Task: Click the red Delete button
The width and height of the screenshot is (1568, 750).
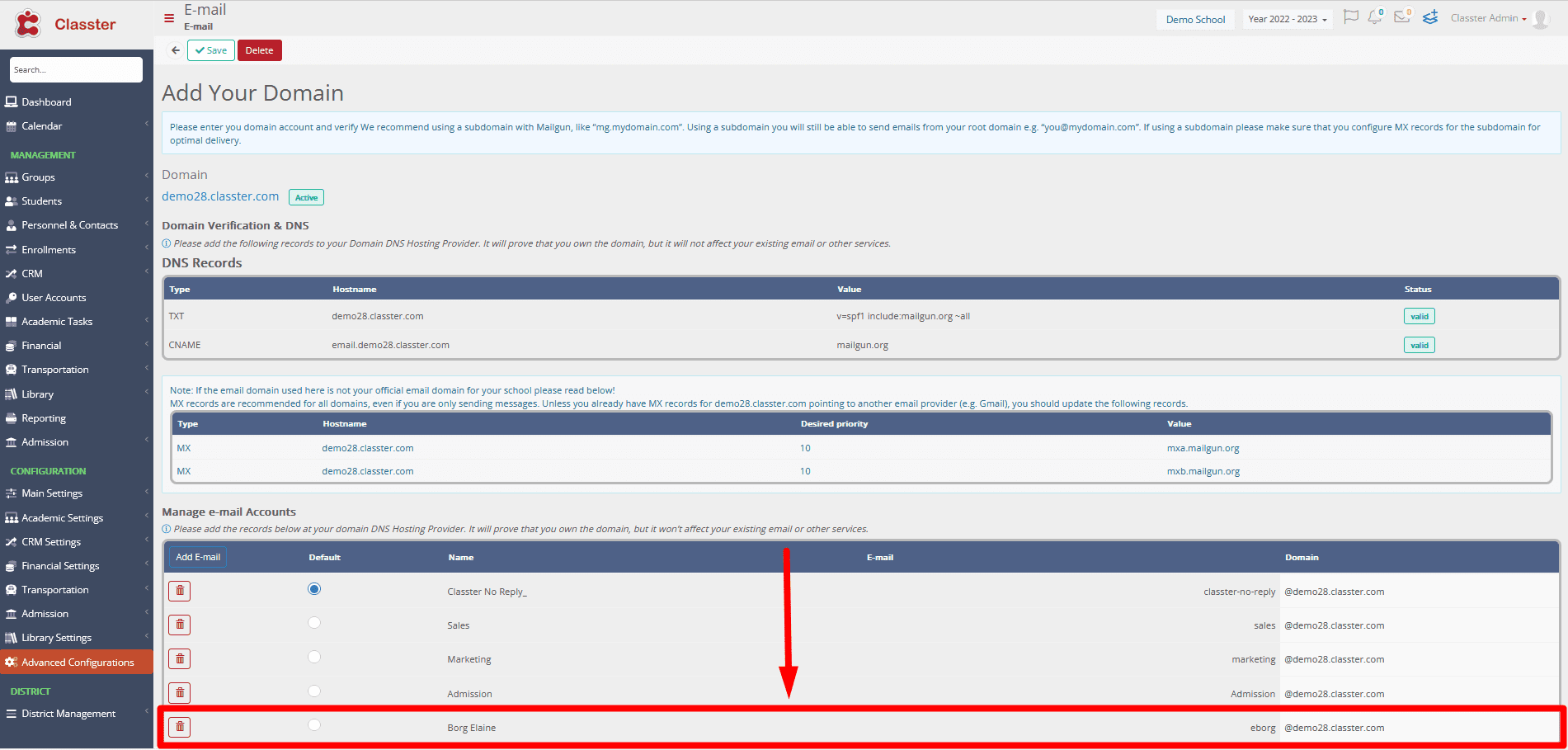Action: pyautogui.click(x=260, y=50)
